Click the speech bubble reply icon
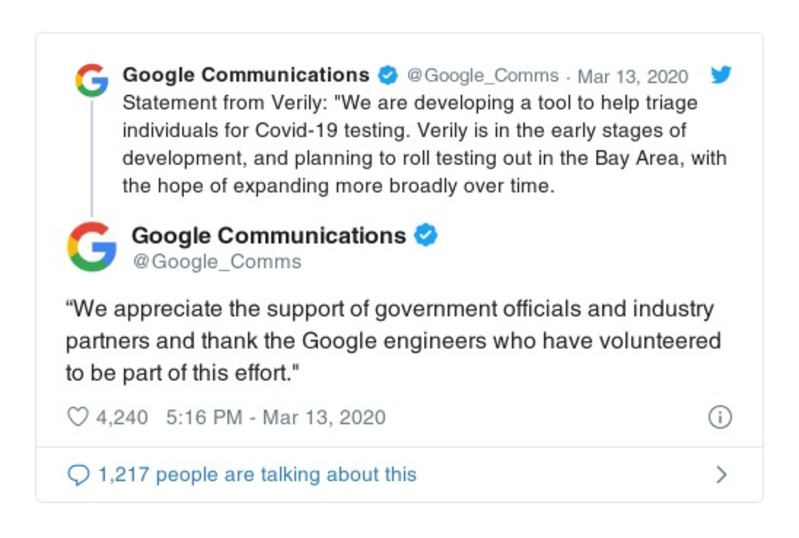This screenshot has width=799, height=538. click(x=78, y=474)
